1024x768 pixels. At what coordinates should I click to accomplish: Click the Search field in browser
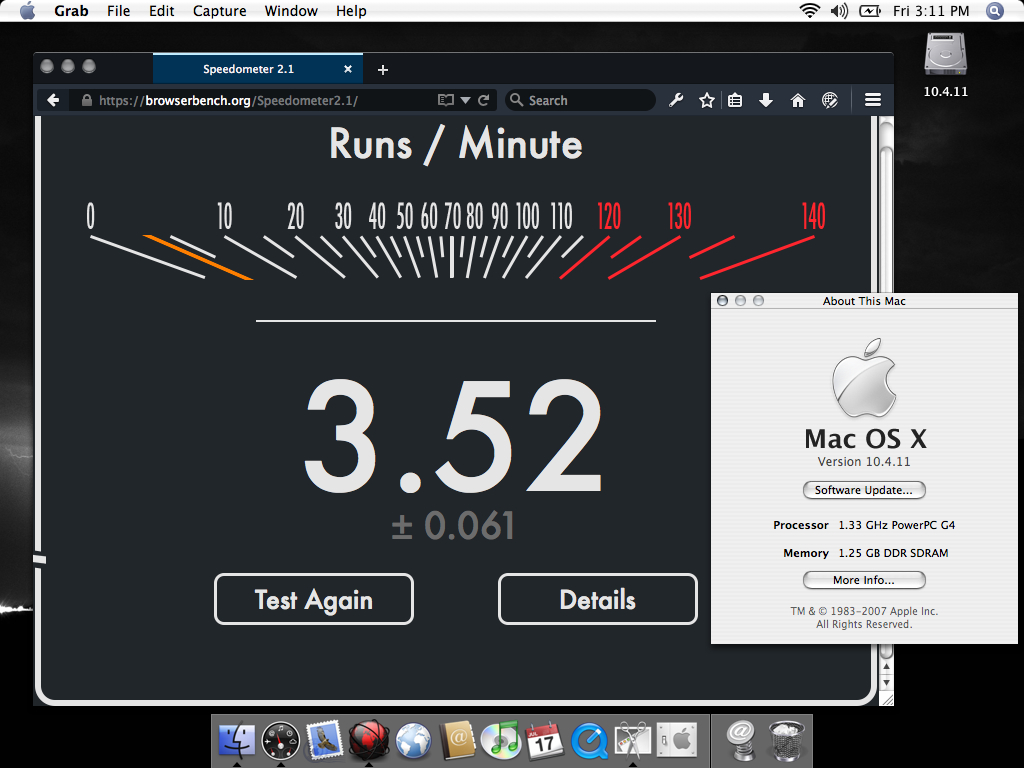[580, 100]
